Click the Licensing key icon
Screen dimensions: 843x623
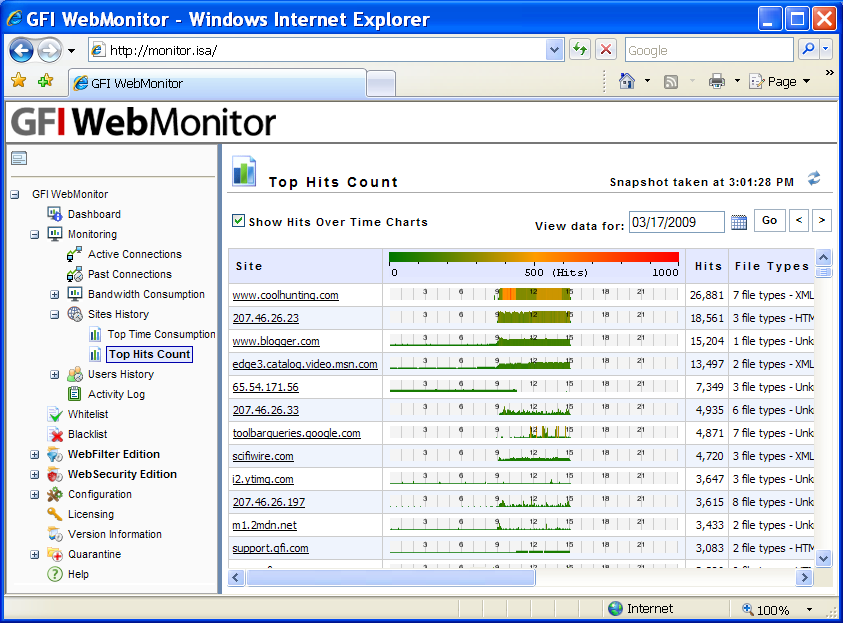point(55,514)
